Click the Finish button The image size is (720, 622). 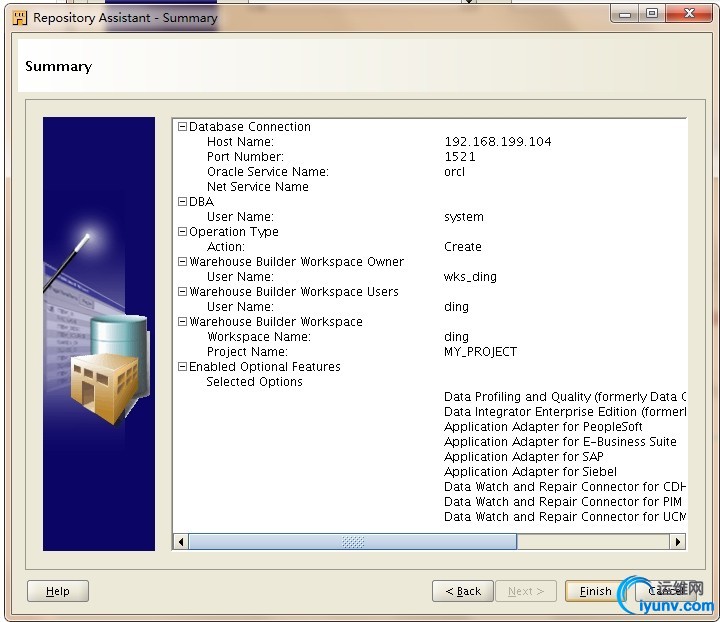click(595, 591)
